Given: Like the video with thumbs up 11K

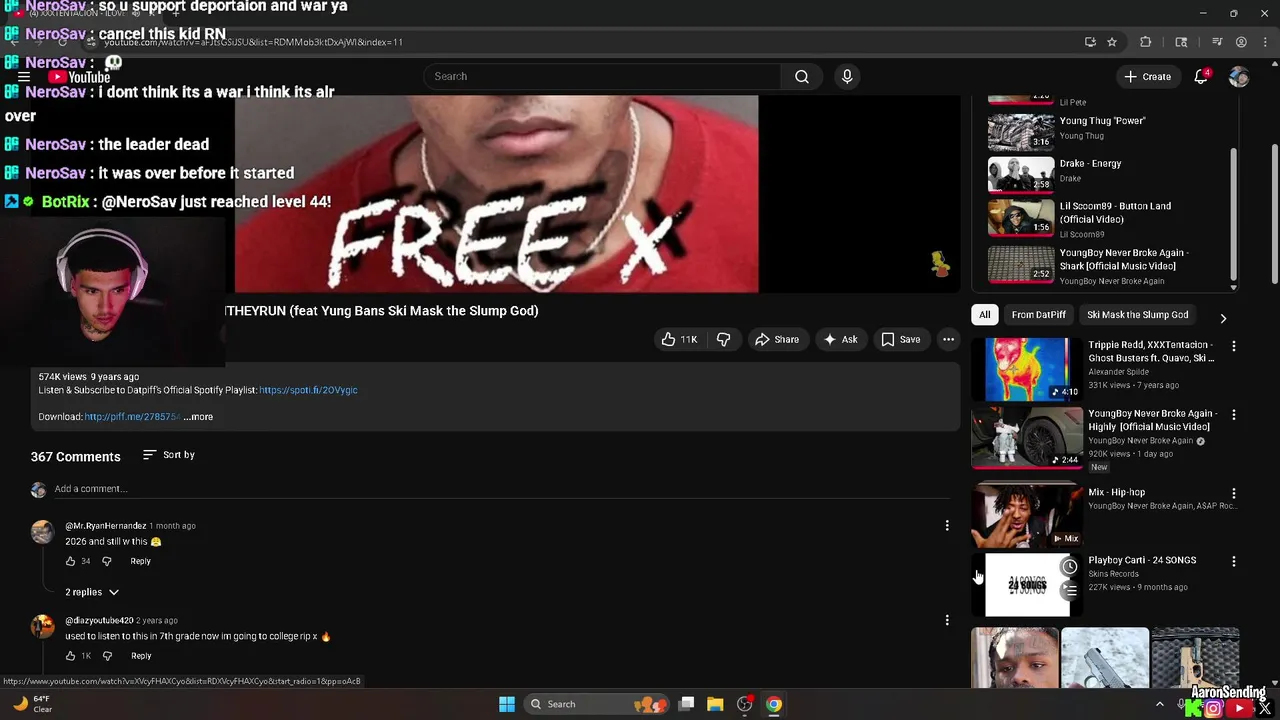Looking at the screenshot, I should click(679, 340).
